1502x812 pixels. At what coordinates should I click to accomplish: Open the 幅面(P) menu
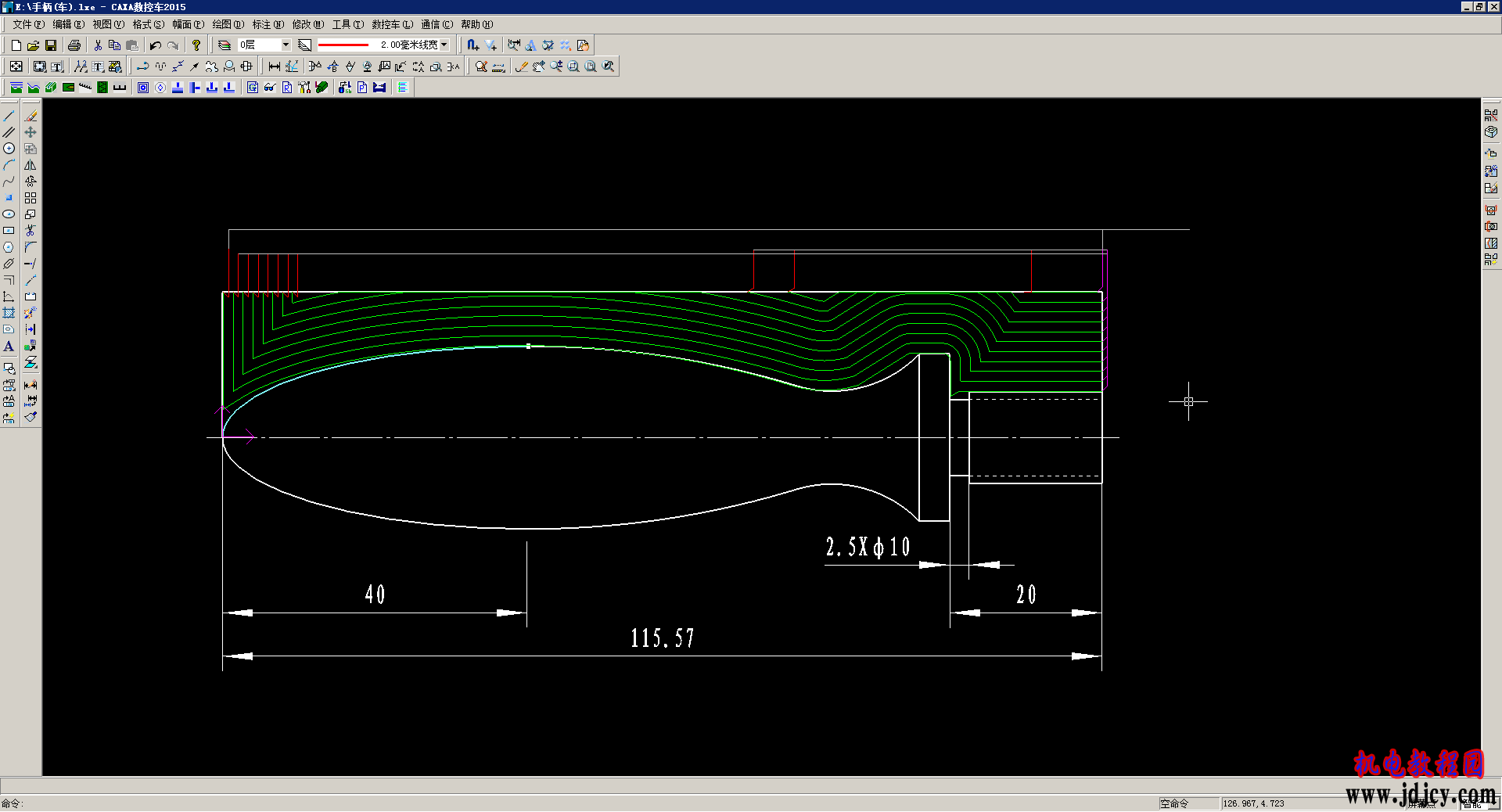[x=189, y=25]
